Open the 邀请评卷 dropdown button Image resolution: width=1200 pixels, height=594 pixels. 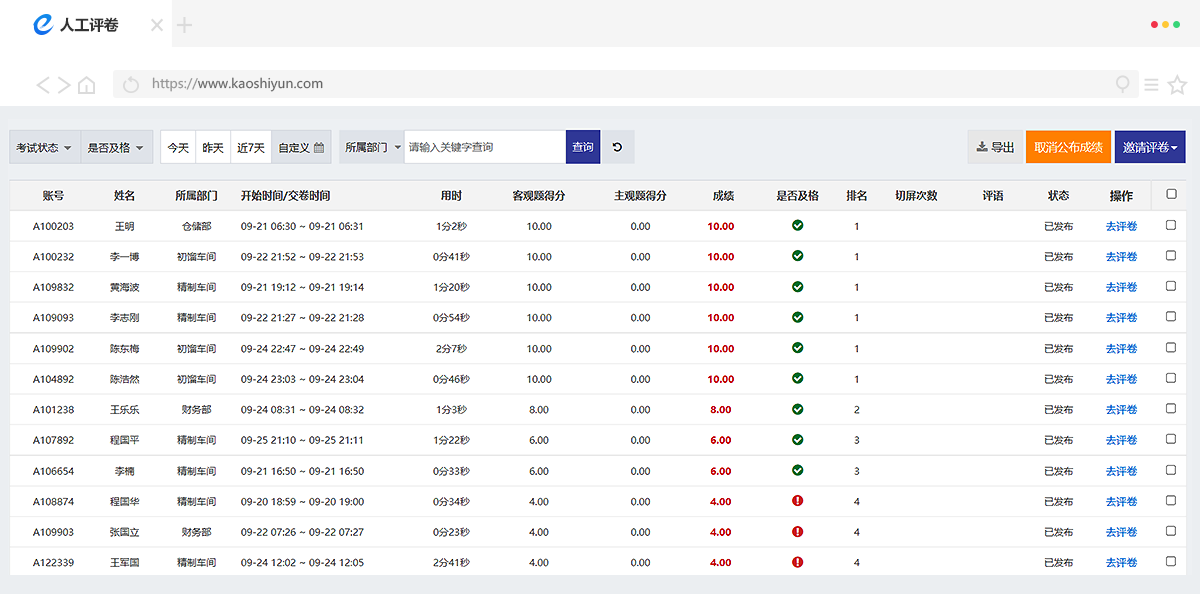click(1149, 147)
